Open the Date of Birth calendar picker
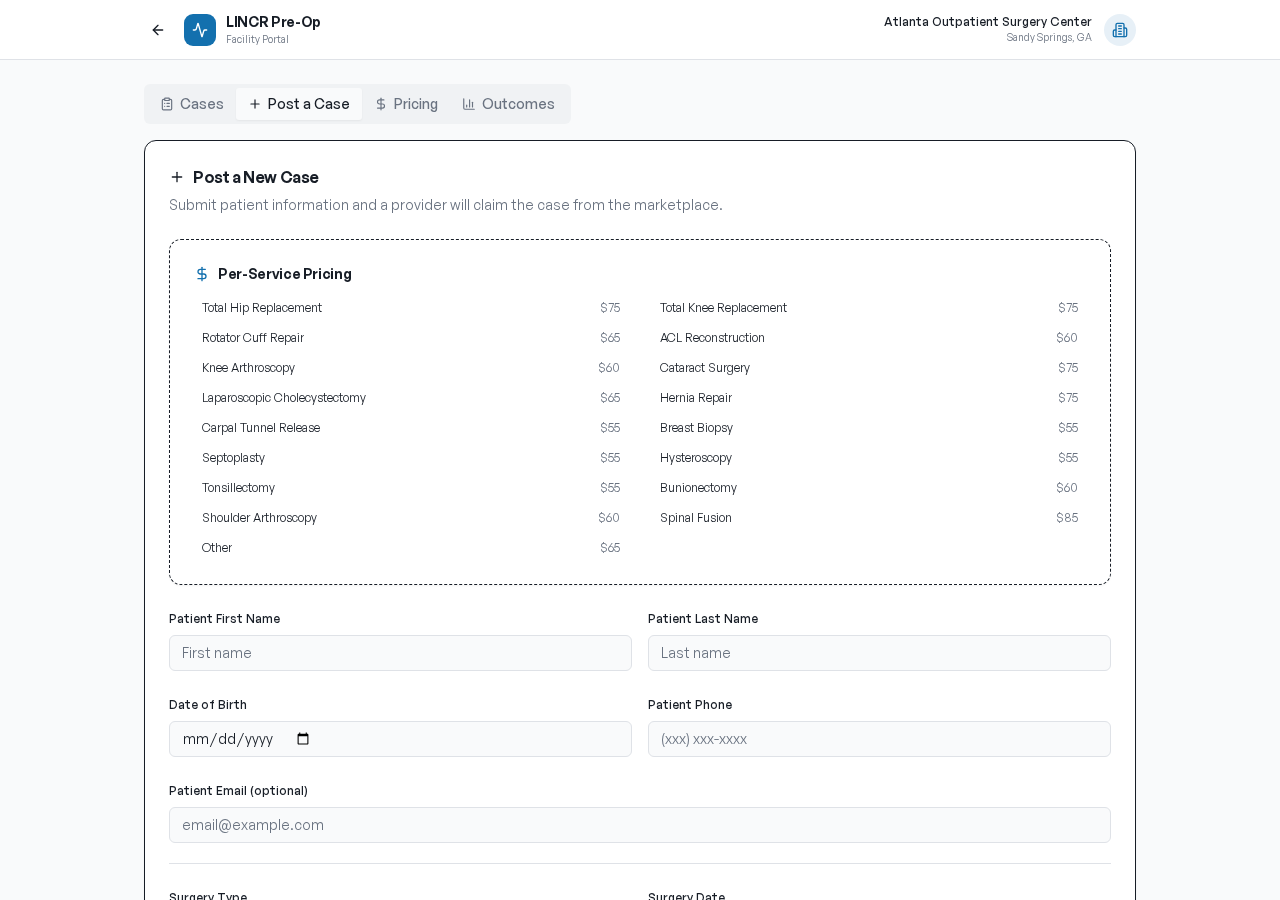This screenshot has height=900, width=1280. click(303, 739)
